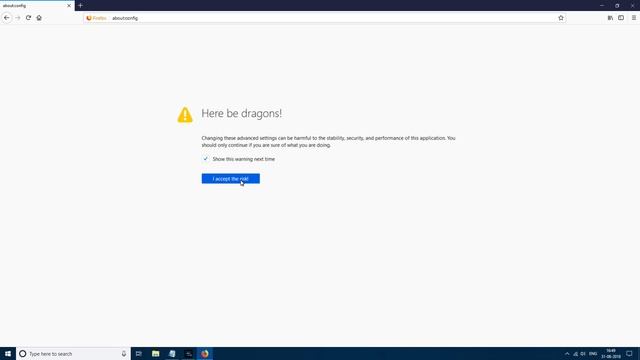
Task: Click the Type here to search box
Action: click(x=73, y=354)
